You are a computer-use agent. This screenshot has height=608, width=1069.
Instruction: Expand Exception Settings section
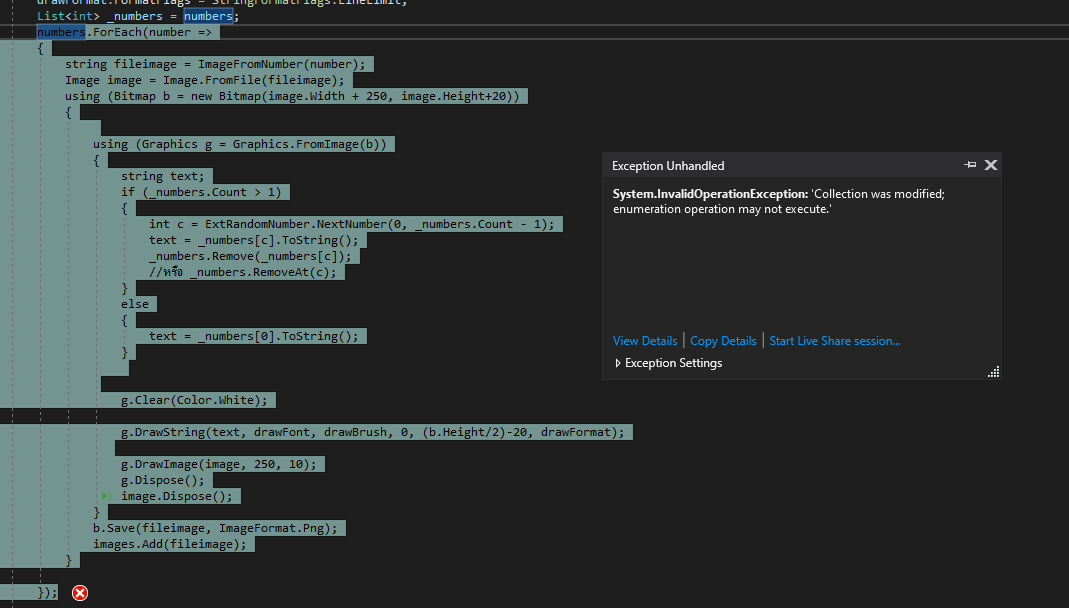667,363
